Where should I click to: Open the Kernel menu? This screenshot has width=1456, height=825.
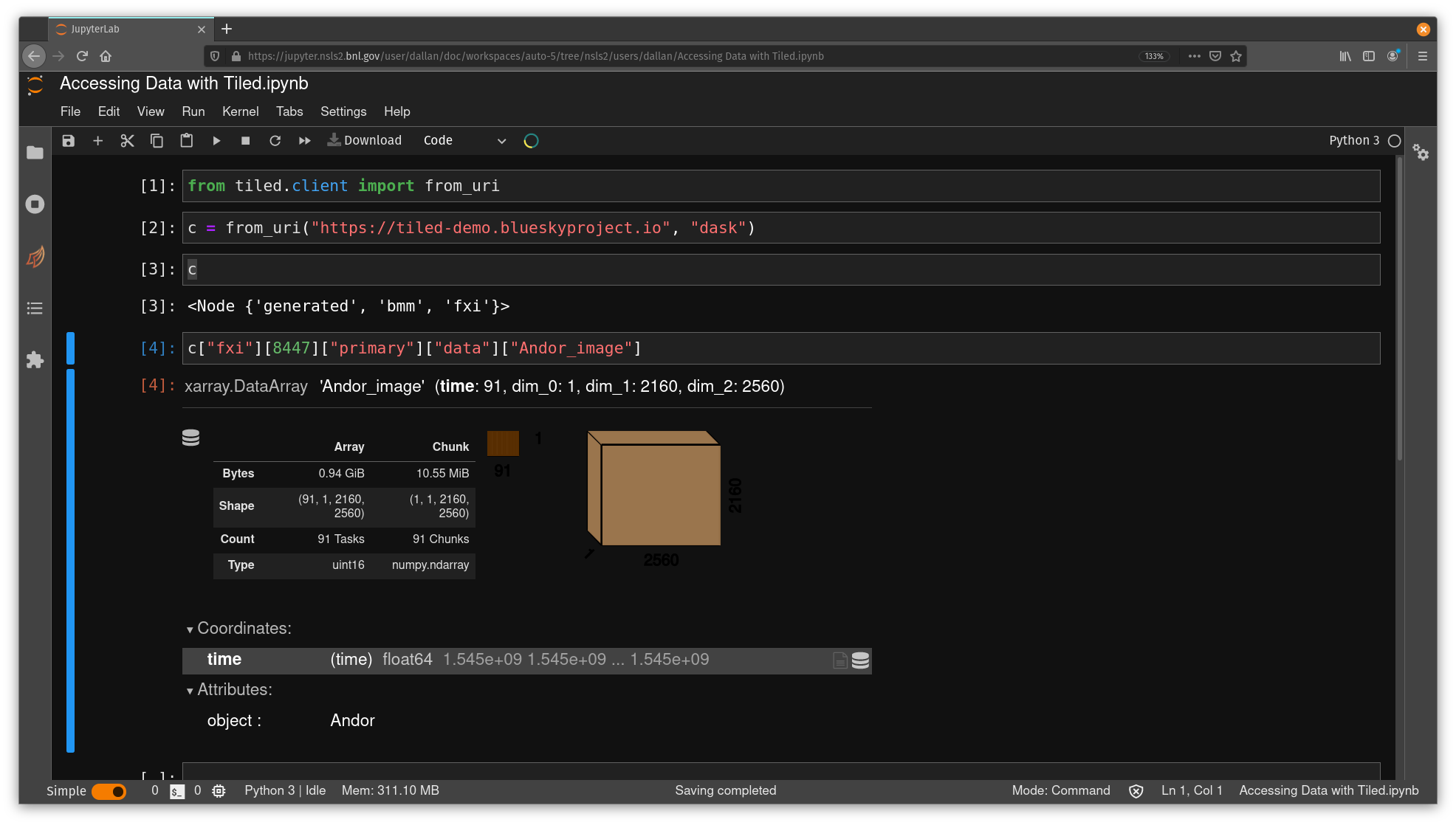coord(240,111)
